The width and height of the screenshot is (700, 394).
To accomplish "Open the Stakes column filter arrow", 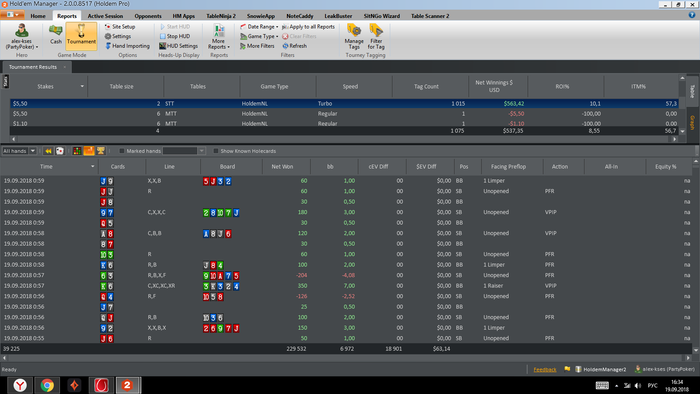I will click(82, 86).
